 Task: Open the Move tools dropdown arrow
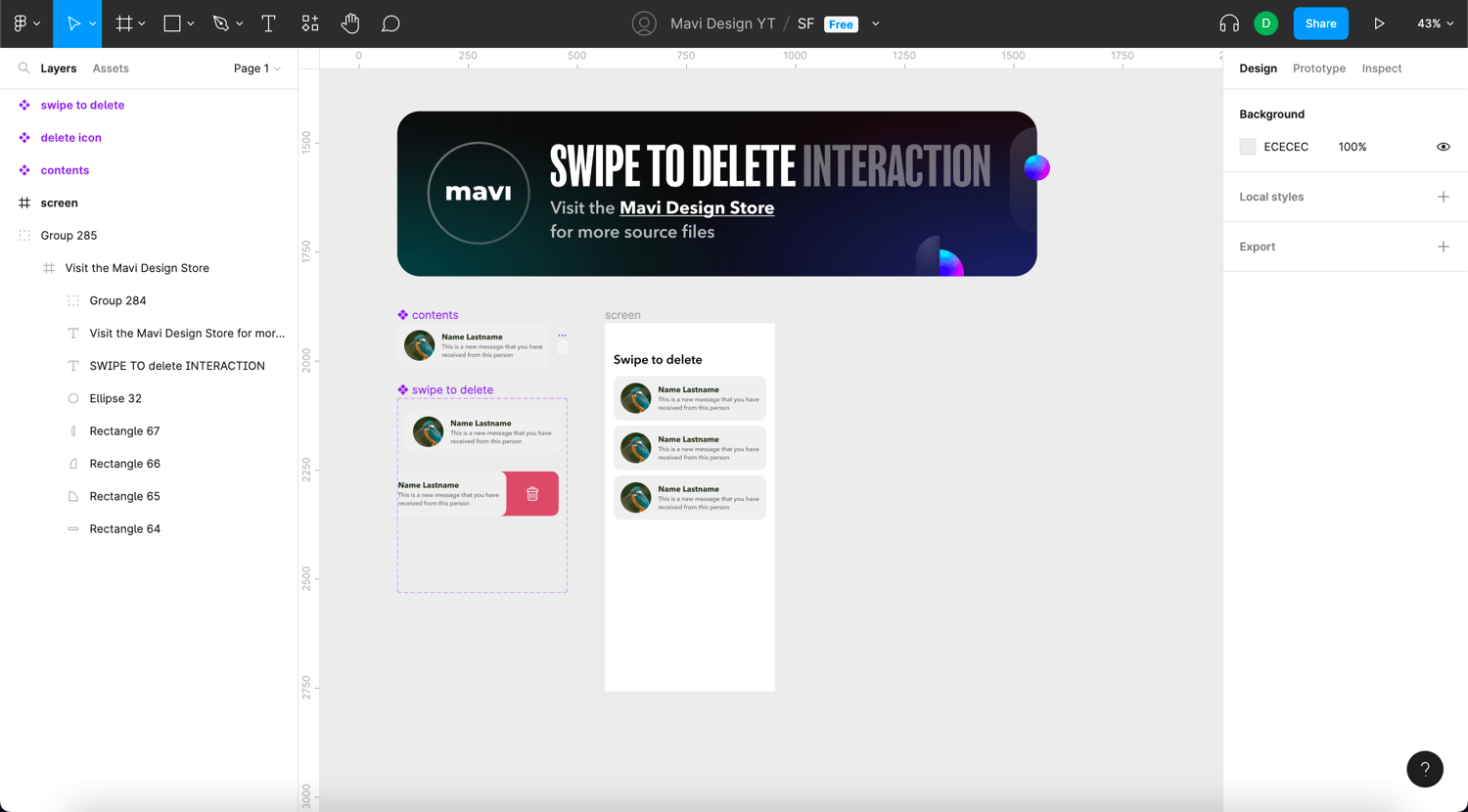(x=94, y=23)
